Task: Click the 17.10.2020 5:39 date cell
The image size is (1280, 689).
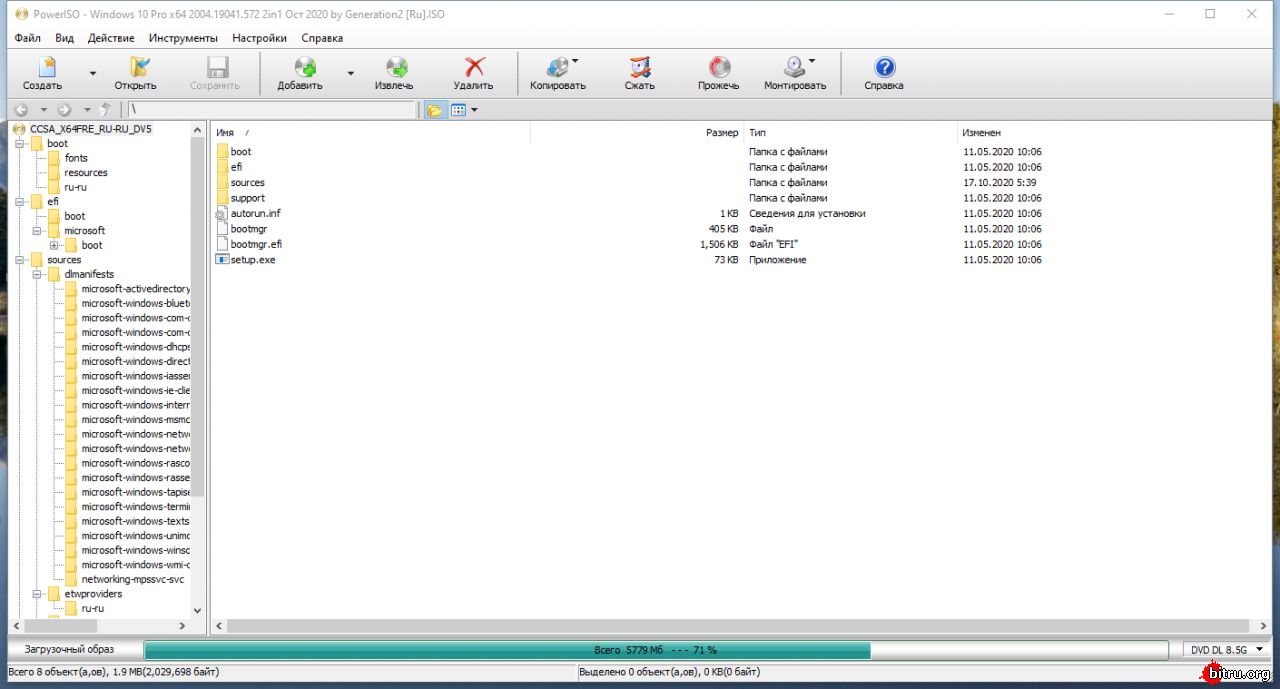Action: coord(1000,183)
